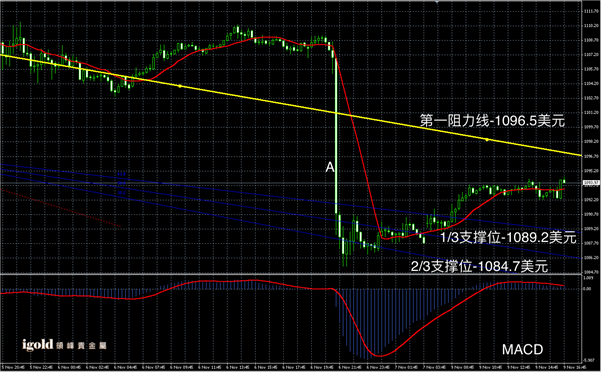
Task: Click the small triangle marker at chart top edge
Action: (x=437, y=2)
